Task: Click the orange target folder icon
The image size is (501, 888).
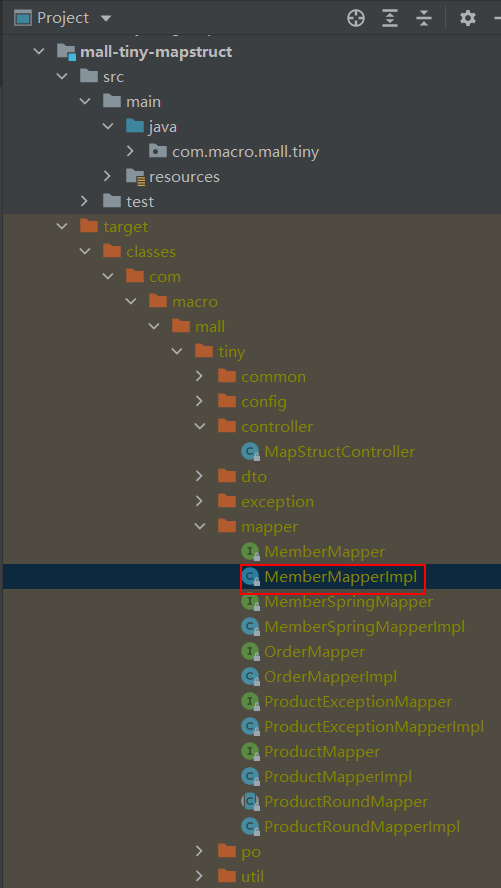Action: tap(89, 227)
